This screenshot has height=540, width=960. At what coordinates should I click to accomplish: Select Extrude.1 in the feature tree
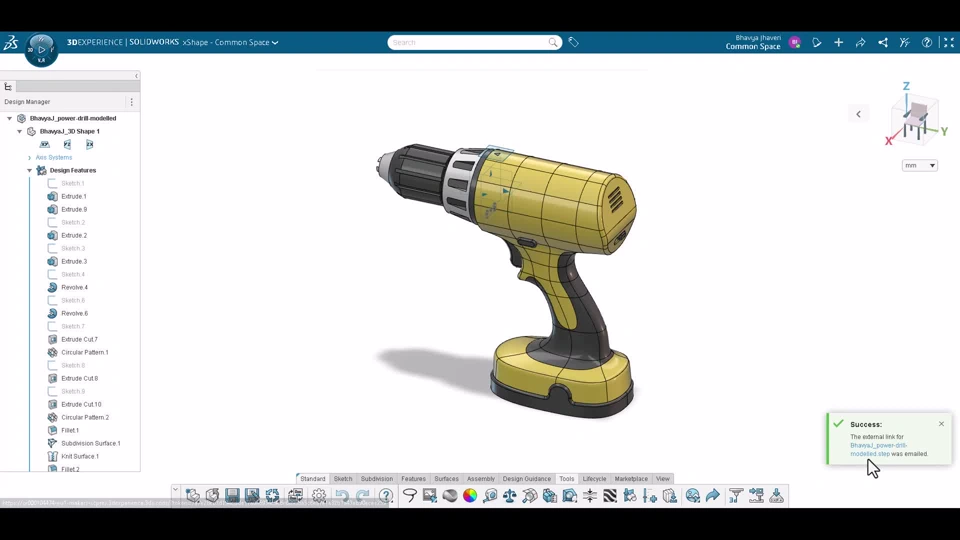click(73, 197)
